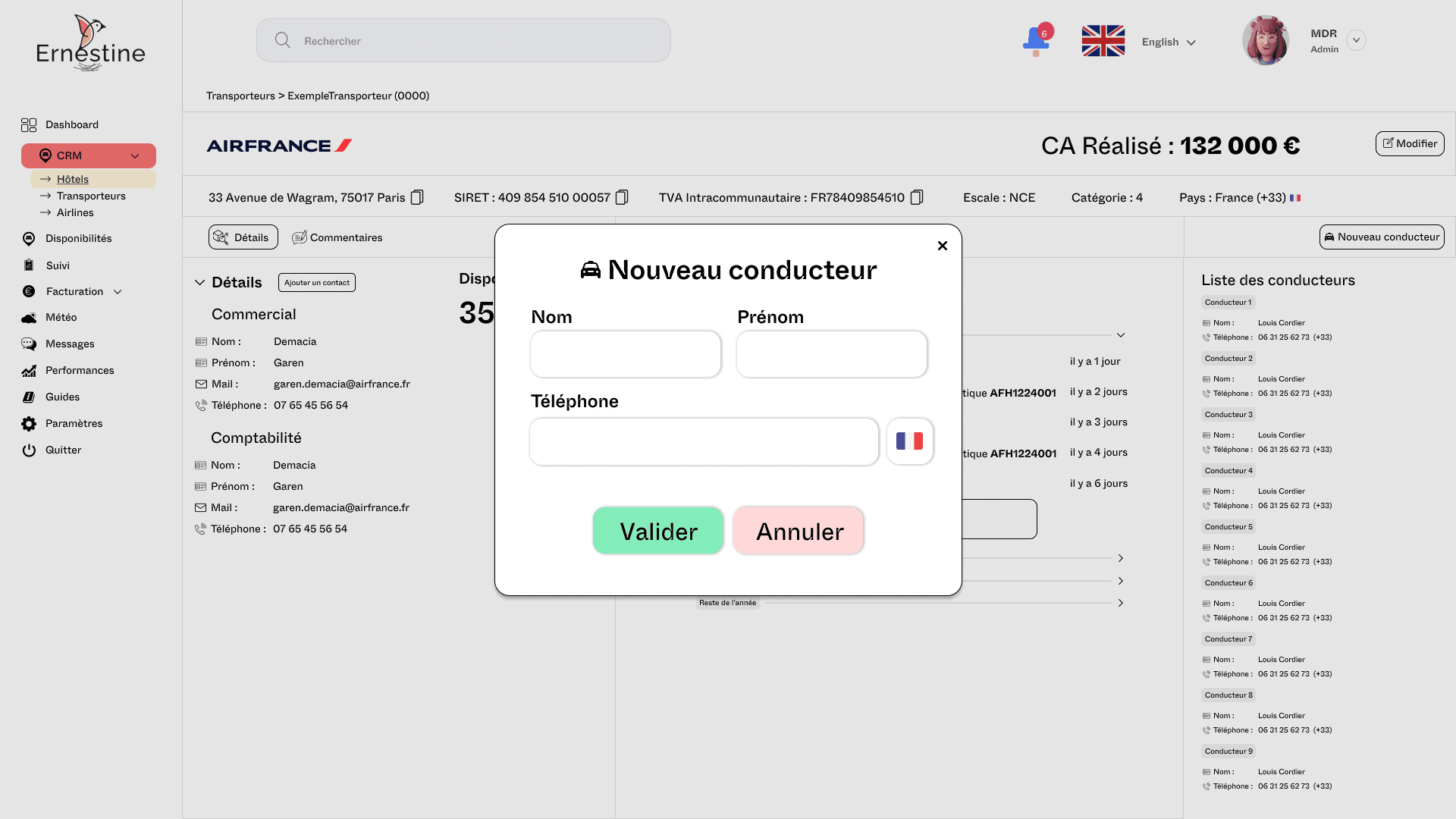Click the French flag beside Téléphone

909,441
